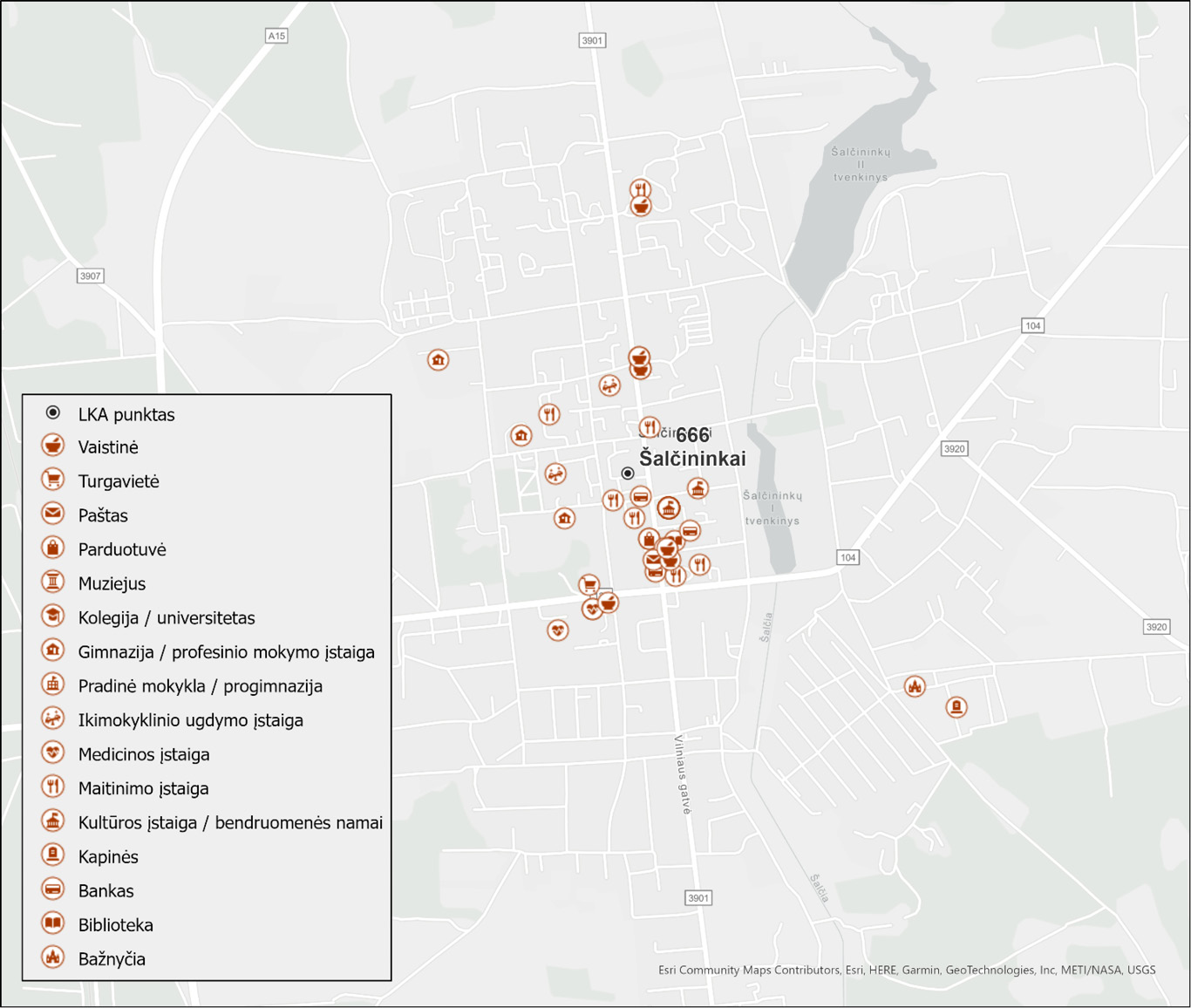
Task: Click the Medicinos įstaiga heart icon in legend
Action: tap(53, 753)
